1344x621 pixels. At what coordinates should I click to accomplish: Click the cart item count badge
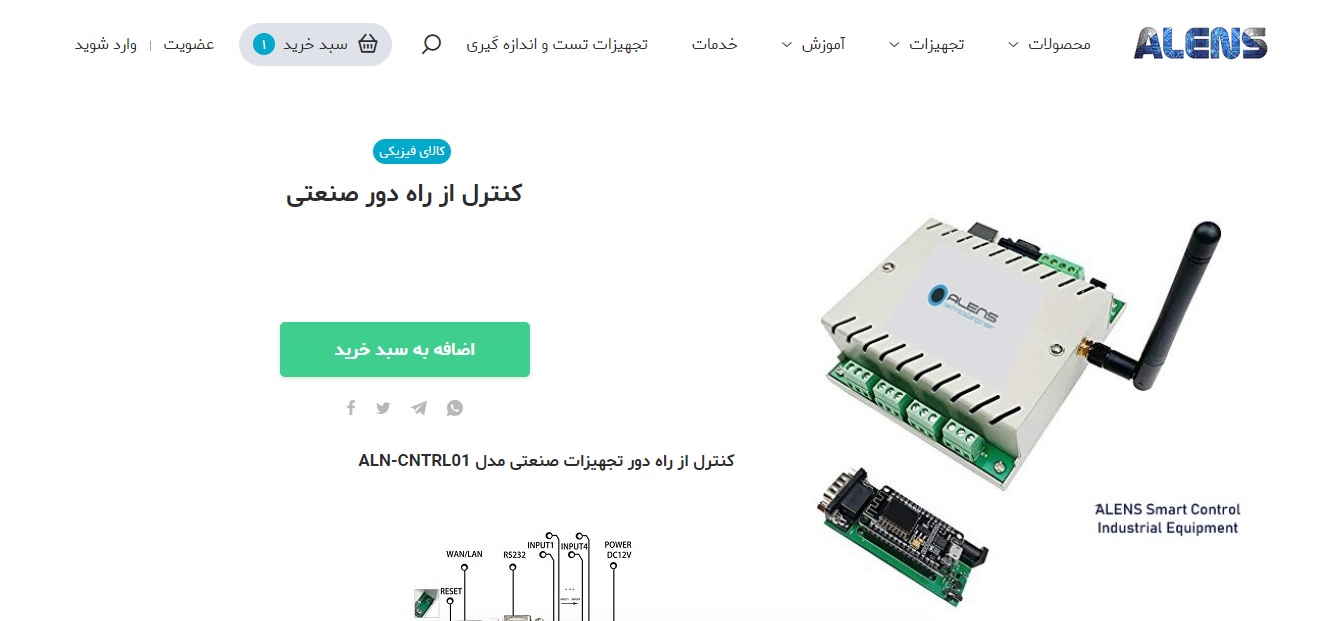[264, 44]
